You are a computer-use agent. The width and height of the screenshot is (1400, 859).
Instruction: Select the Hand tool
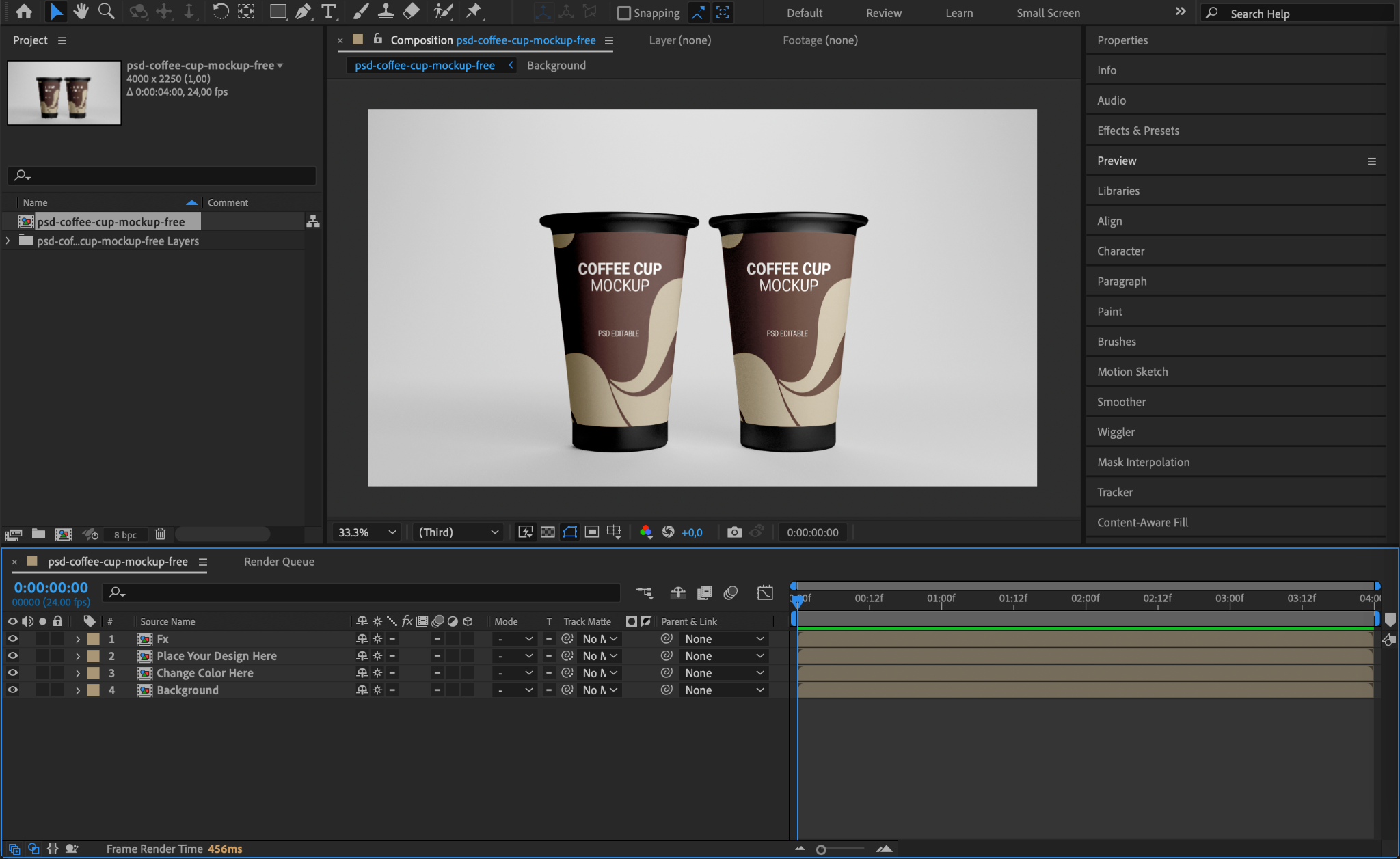click(x=81, y=11)
